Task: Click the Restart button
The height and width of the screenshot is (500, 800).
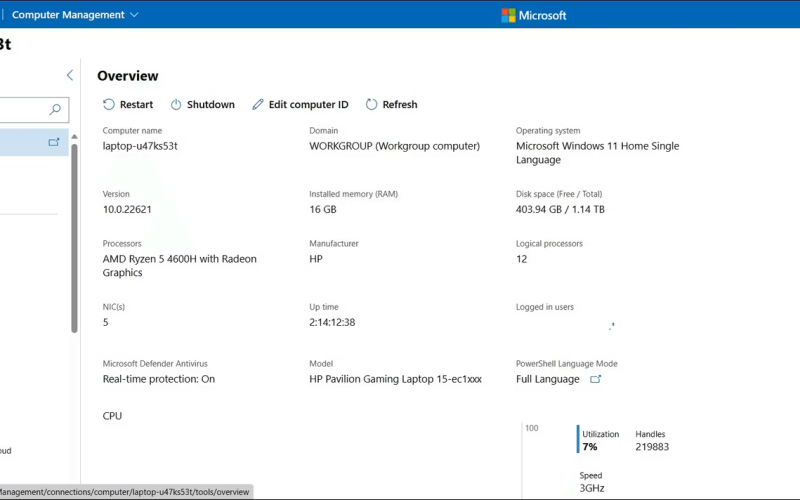Action: [x=128, y=105]
